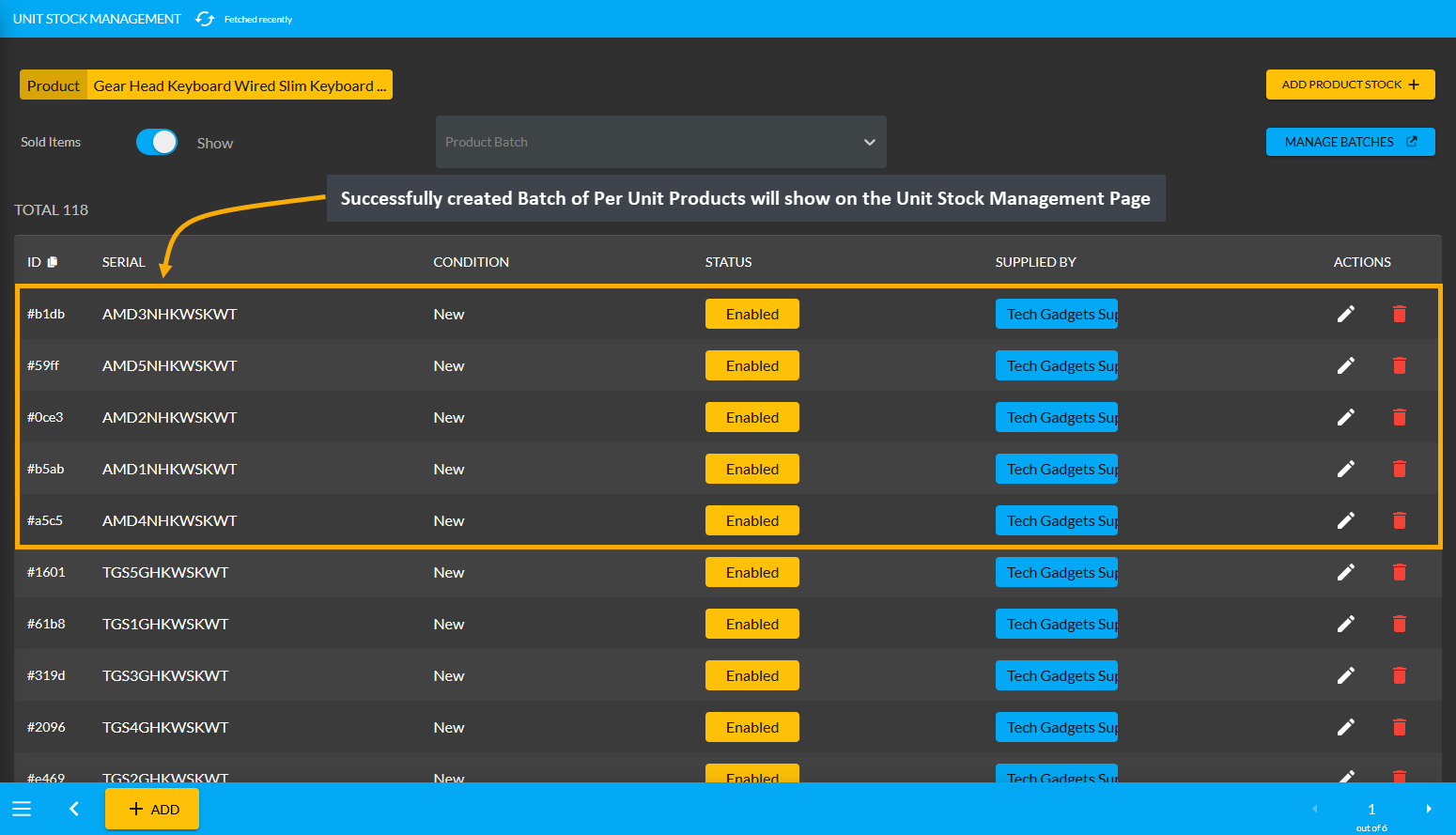
Task: Click TOTAL 118 count label
Action: pos(52,209)
